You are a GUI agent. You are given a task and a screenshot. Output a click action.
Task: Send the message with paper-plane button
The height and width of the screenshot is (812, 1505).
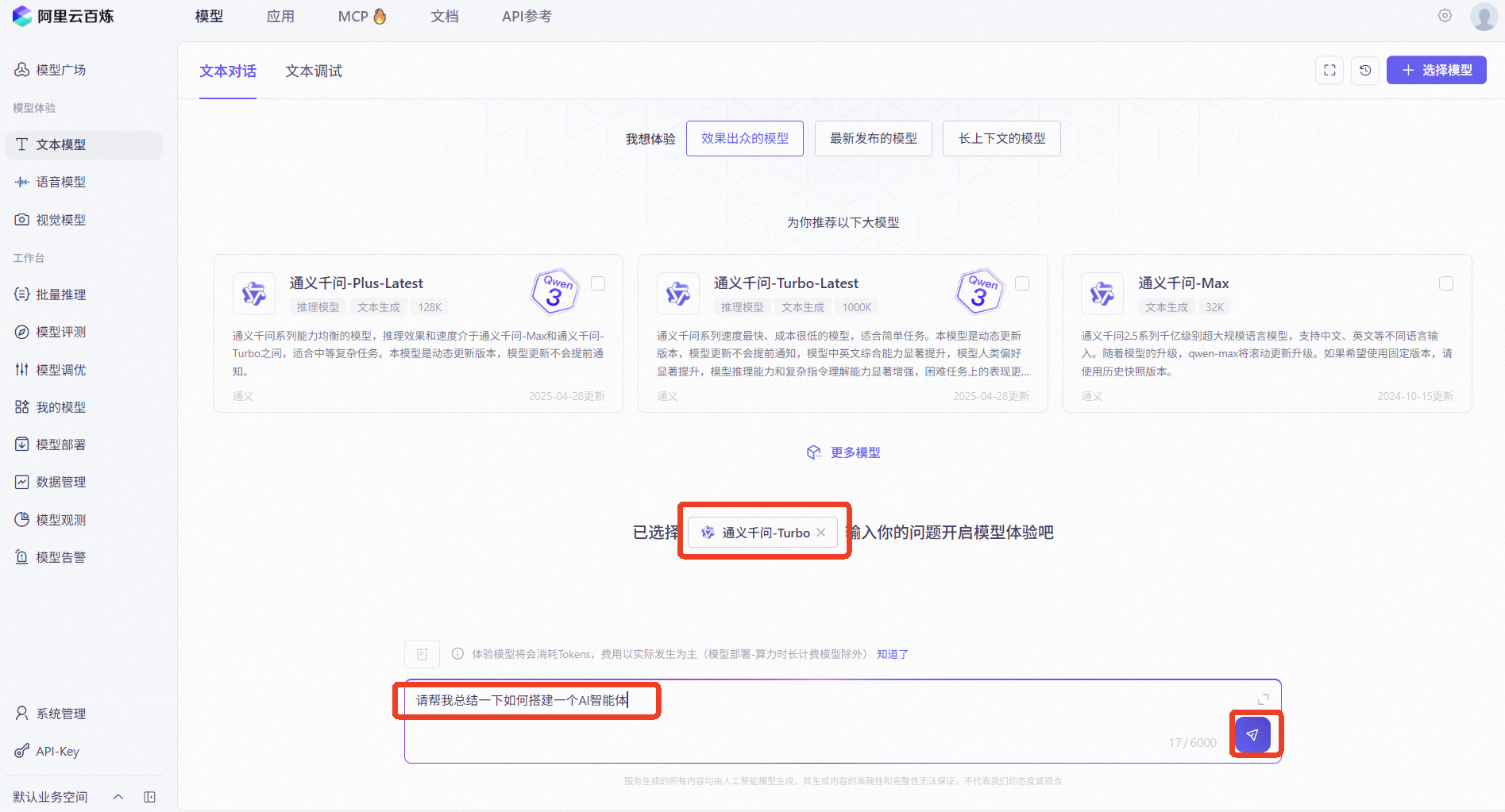click(1252, 735)
